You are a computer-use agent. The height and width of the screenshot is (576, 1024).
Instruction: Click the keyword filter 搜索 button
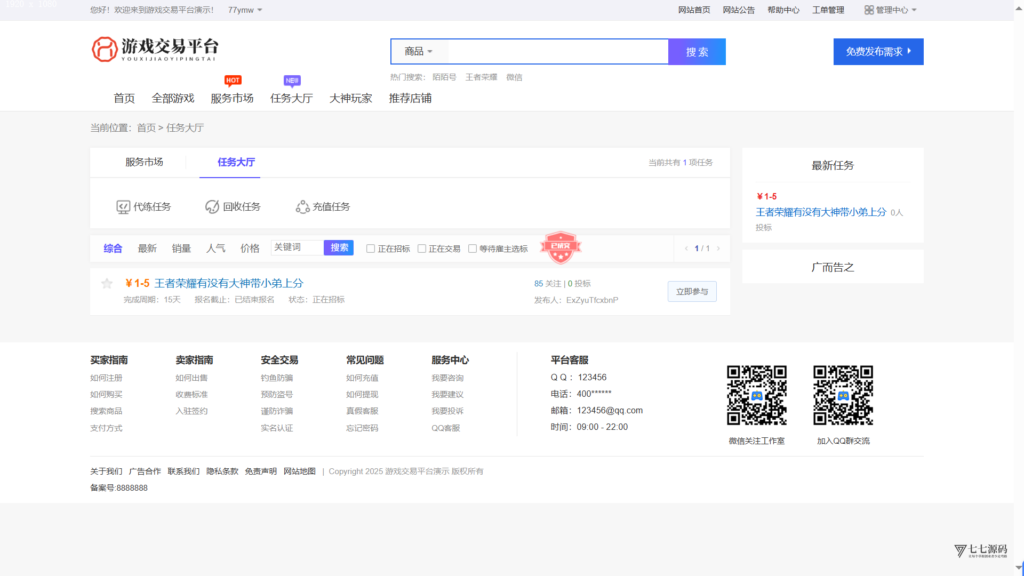339,248
